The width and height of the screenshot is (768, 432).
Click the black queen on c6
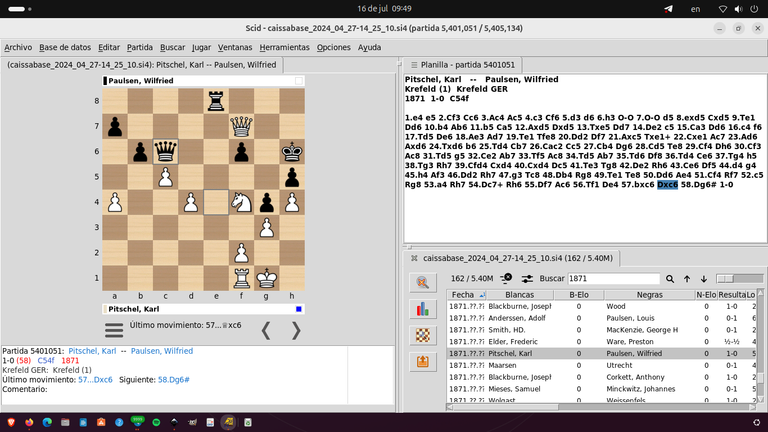[166, 151]
